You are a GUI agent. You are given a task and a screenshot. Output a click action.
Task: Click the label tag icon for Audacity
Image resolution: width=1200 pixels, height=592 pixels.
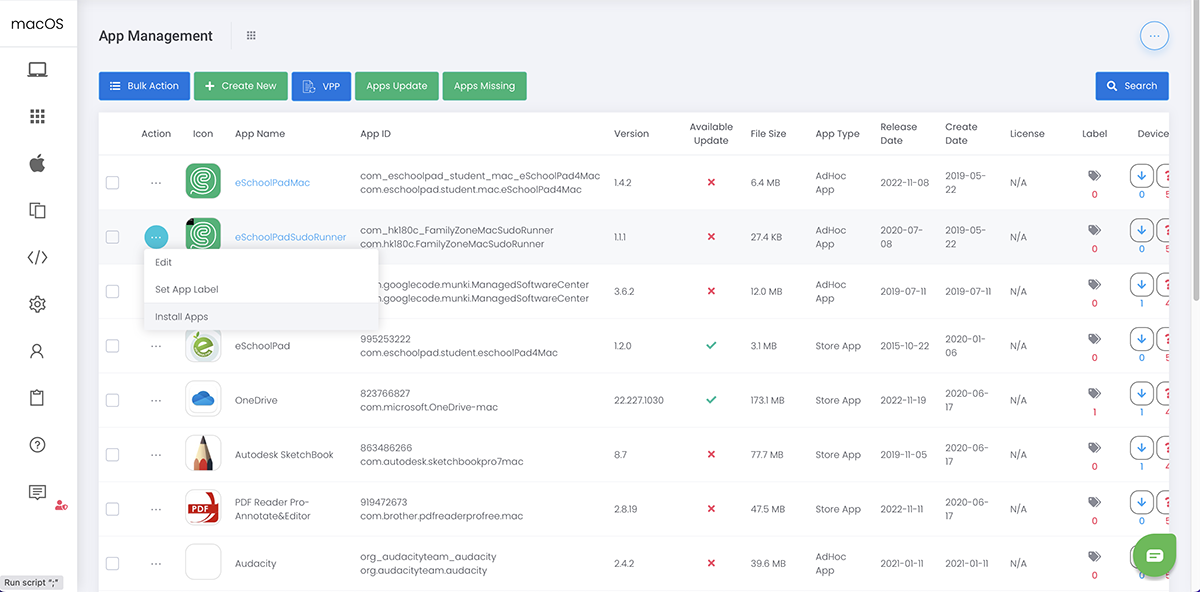[x=1094, y=557]
